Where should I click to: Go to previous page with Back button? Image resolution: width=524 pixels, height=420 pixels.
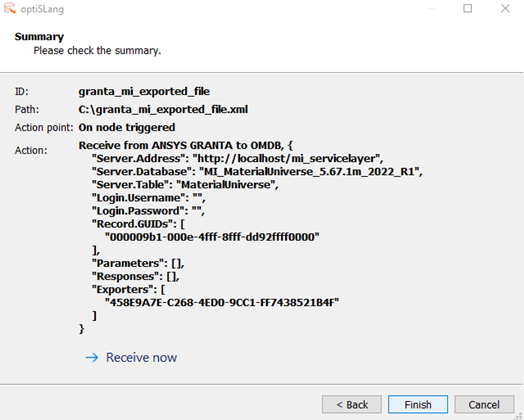click(352, 405)
